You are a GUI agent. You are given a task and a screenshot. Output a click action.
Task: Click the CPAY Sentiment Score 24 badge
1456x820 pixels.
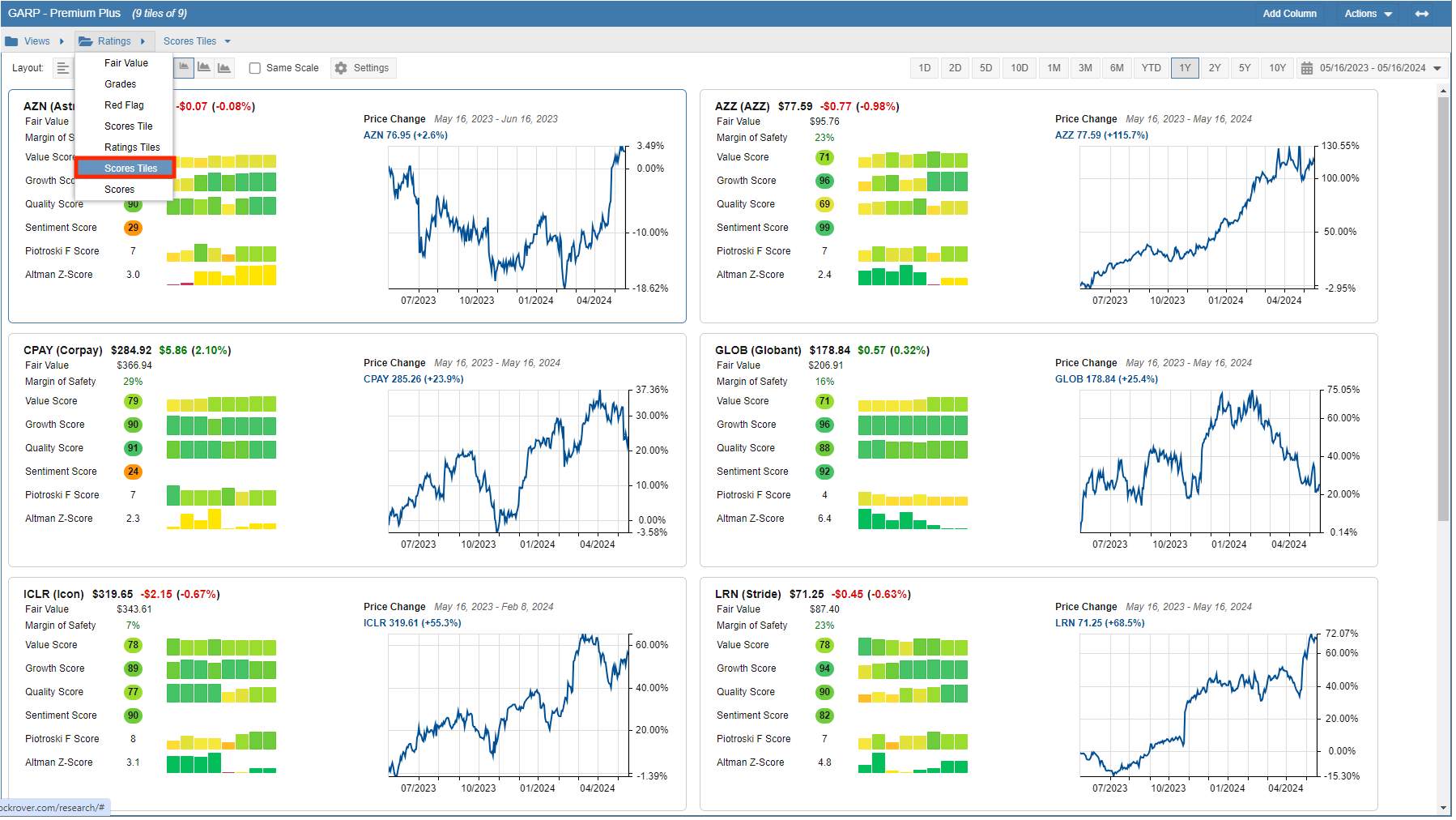coord(133,472)
